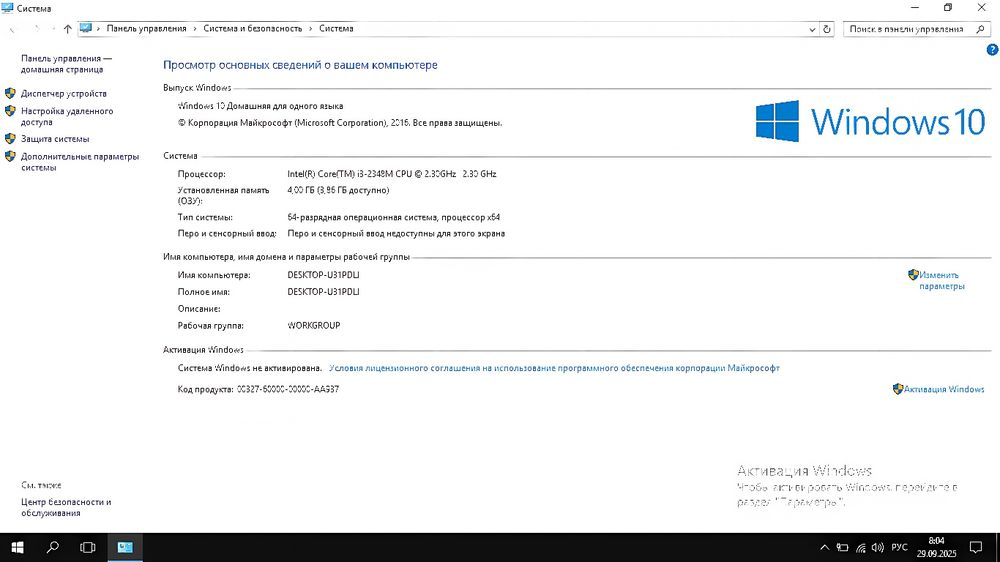Click the Windows 10 logo
Screen dimensions: 1000x562
point(871,121)
